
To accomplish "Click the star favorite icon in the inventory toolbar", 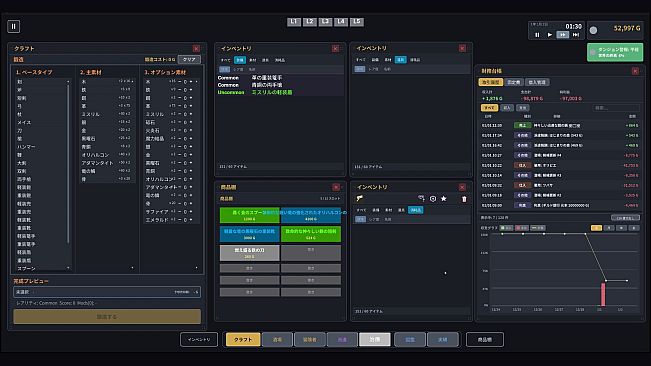I will (443, 199).
